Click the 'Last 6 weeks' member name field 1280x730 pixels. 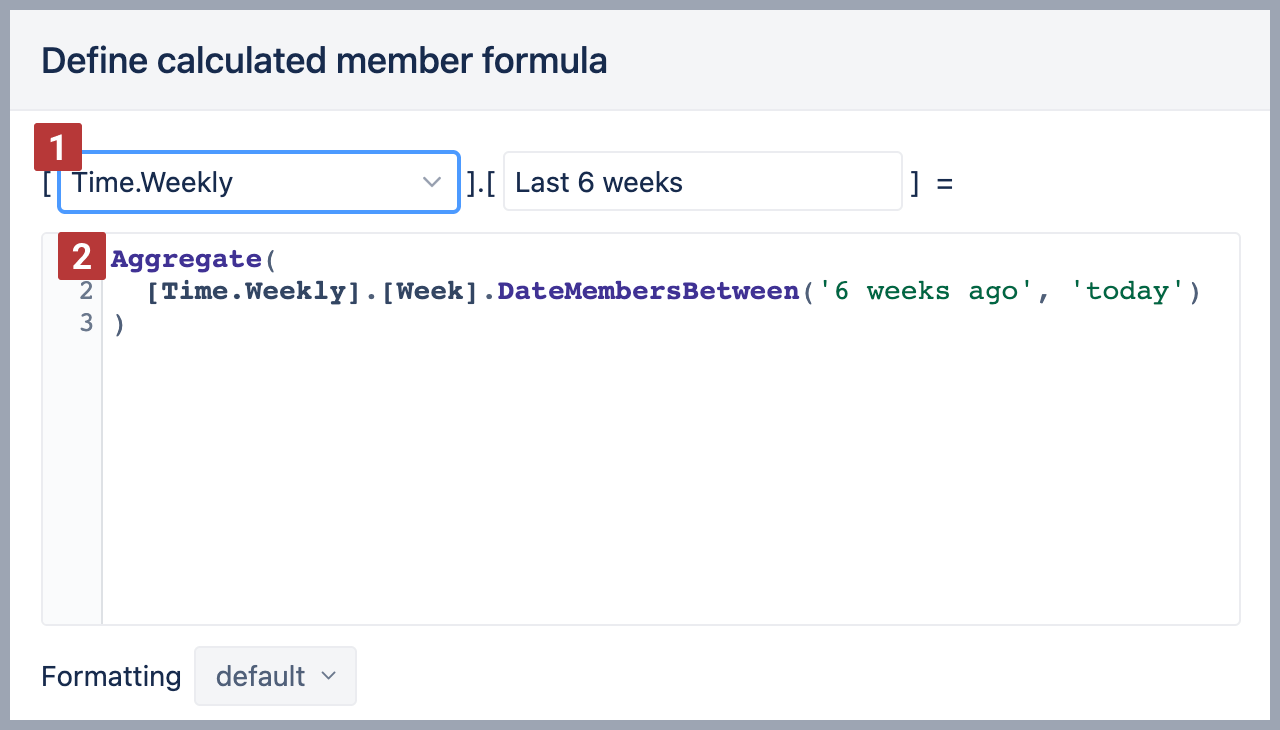pos(702,182)
